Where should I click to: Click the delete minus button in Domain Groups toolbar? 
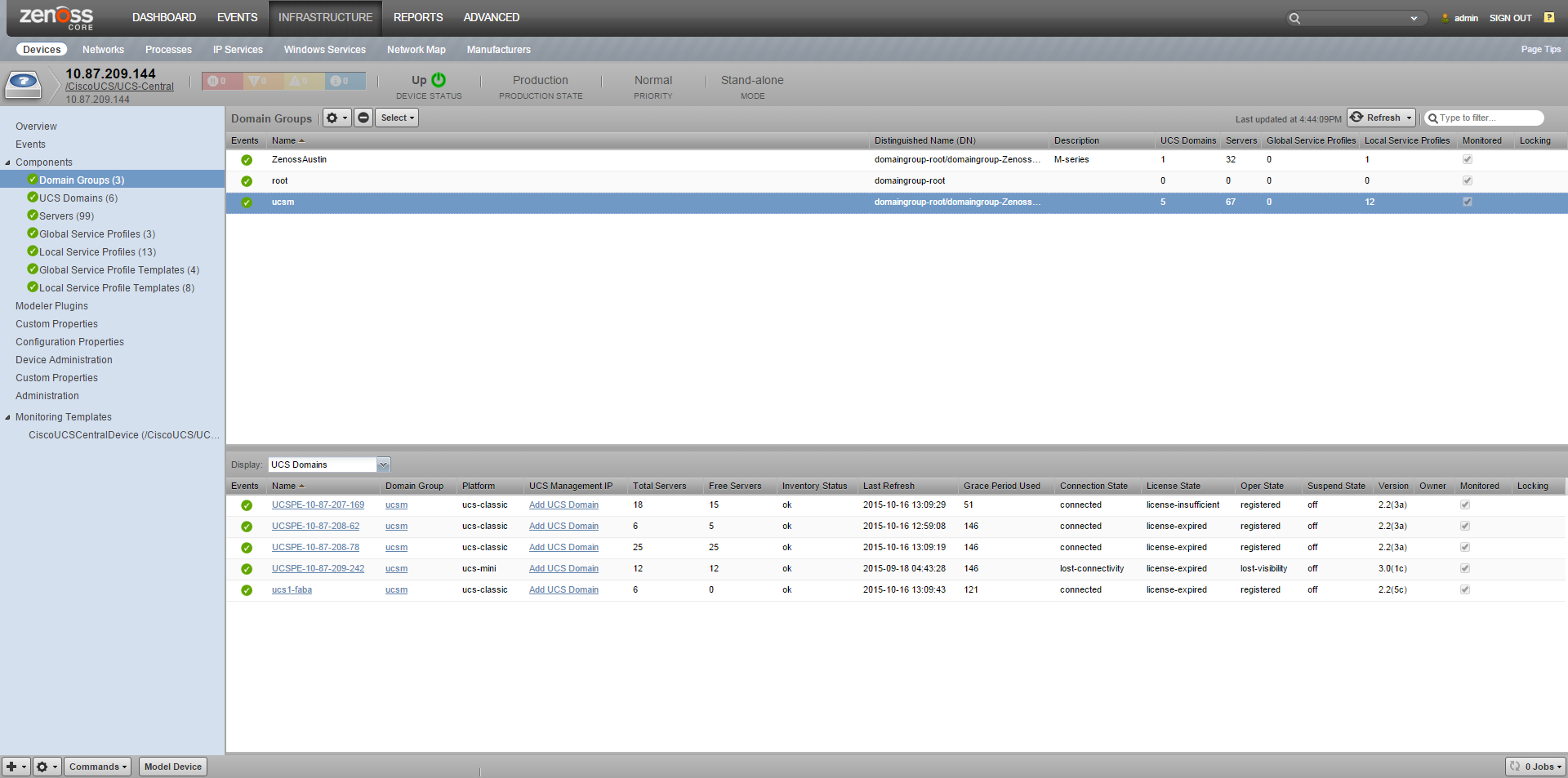click(363, 118)
